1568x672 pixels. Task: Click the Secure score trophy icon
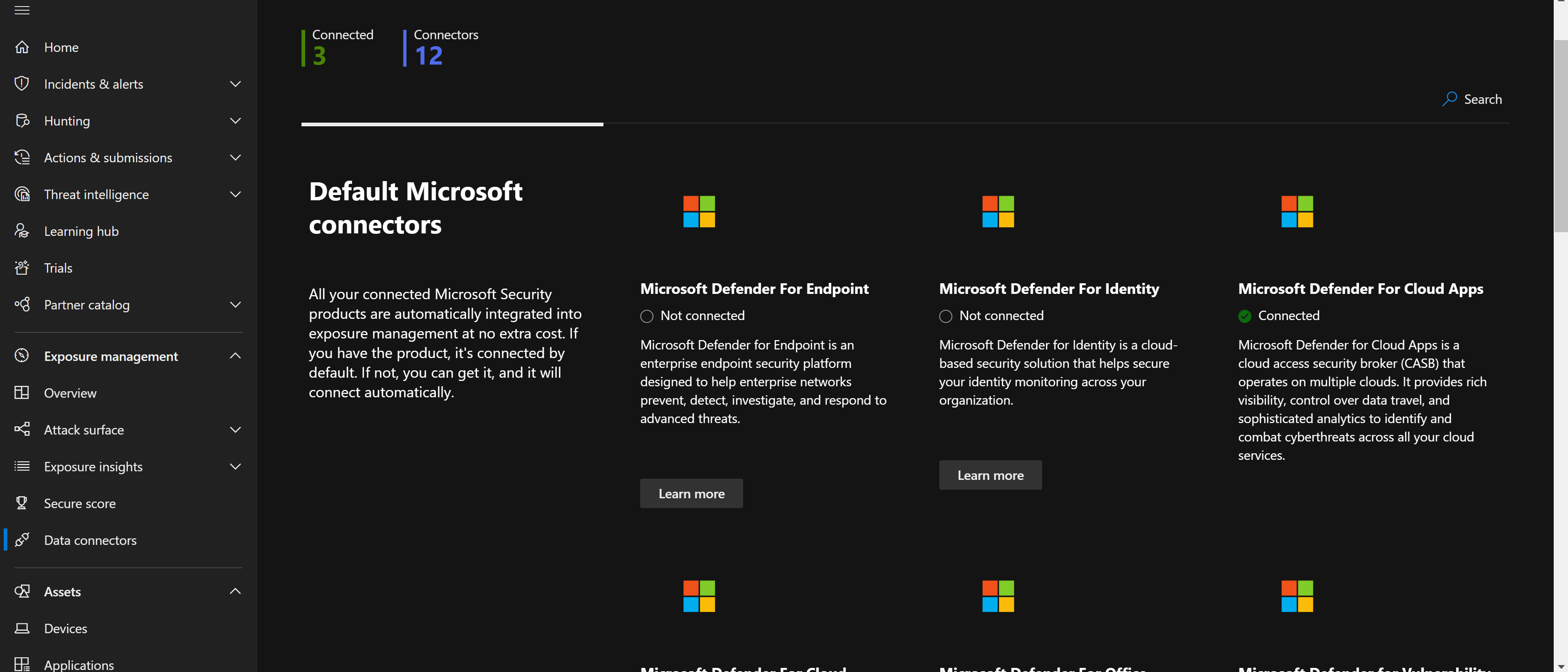pyautogui.click(x=22, y=503)
